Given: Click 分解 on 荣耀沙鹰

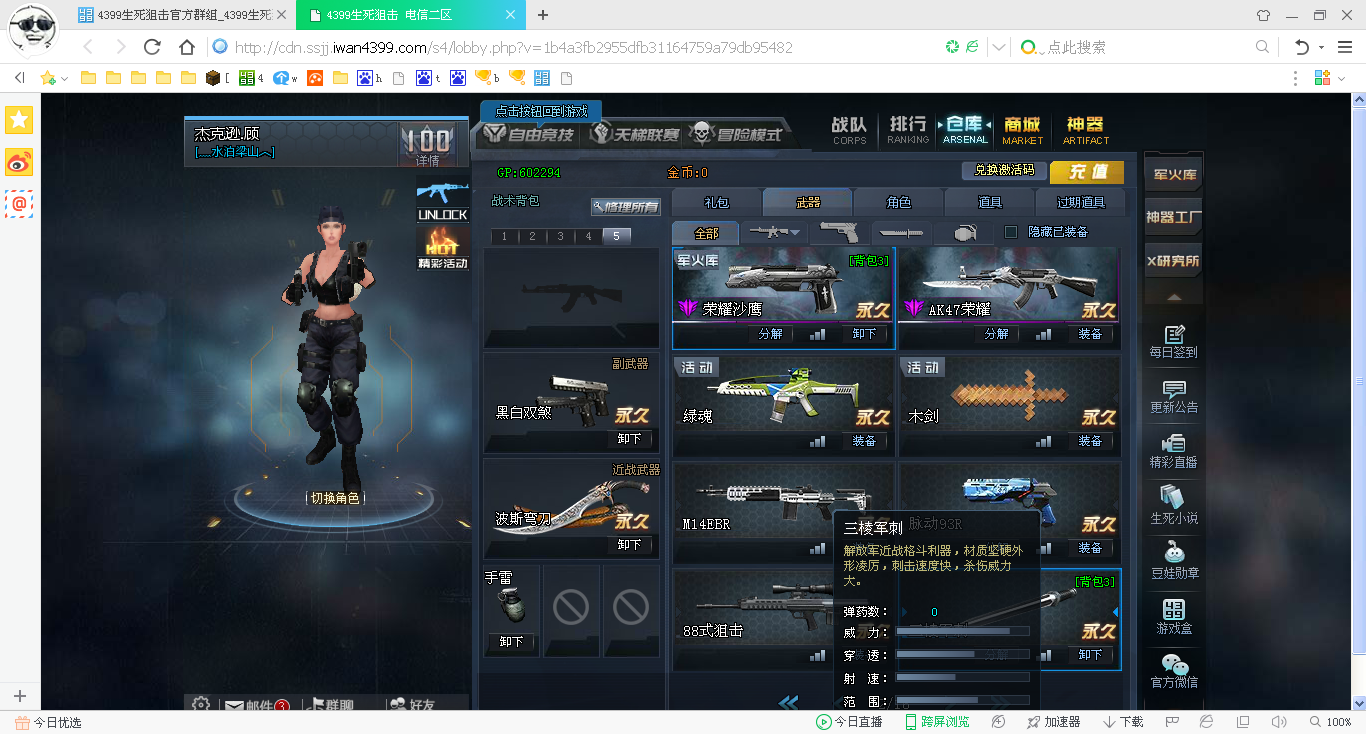Looking at the screenshot, I should coord(771,334).
